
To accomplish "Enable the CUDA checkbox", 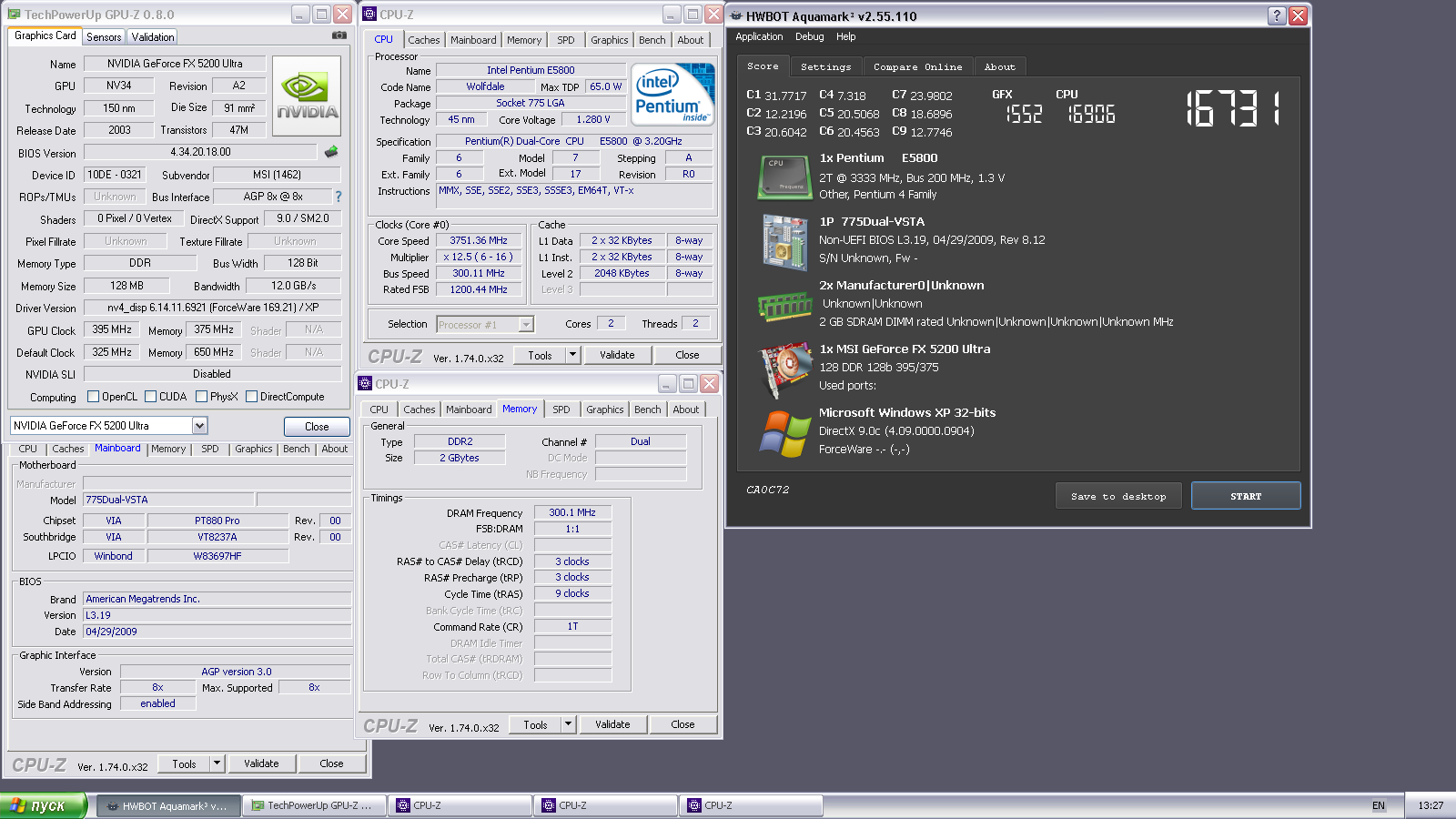I will coord(150,397).
